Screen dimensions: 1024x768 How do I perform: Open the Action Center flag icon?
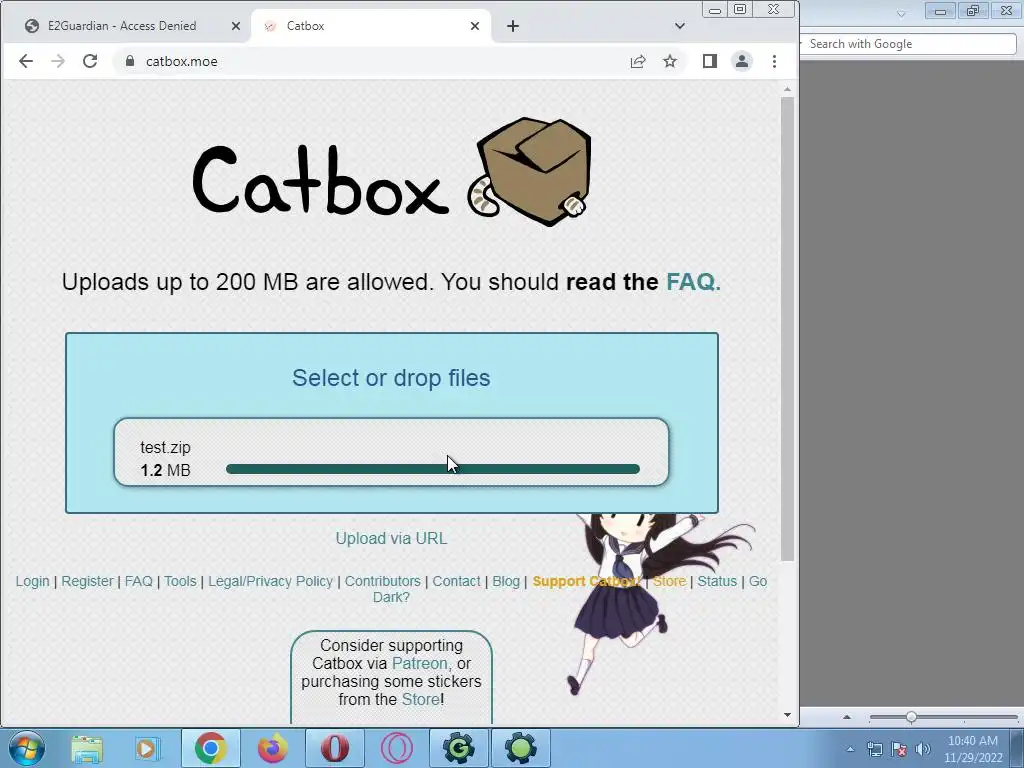tap(899, 749)
